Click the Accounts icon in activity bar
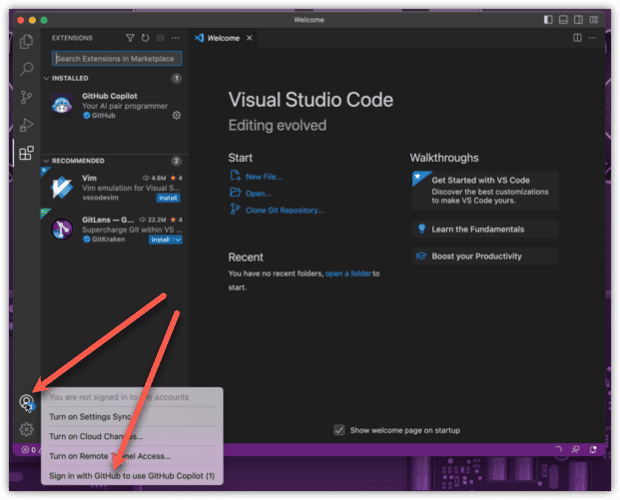620x500 pixels. [x=26, y=402]
